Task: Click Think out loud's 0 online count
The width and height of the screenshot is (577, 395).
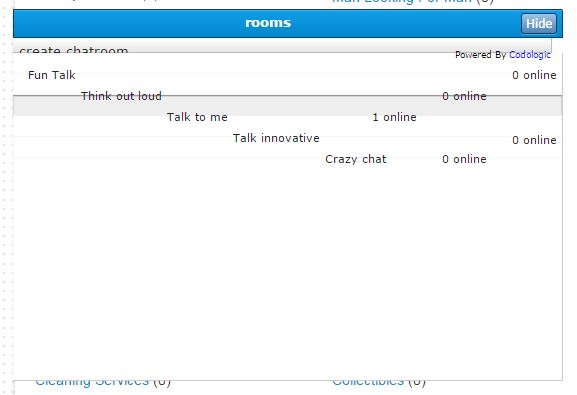Action: pyautogui.click(x=464, y=96)
